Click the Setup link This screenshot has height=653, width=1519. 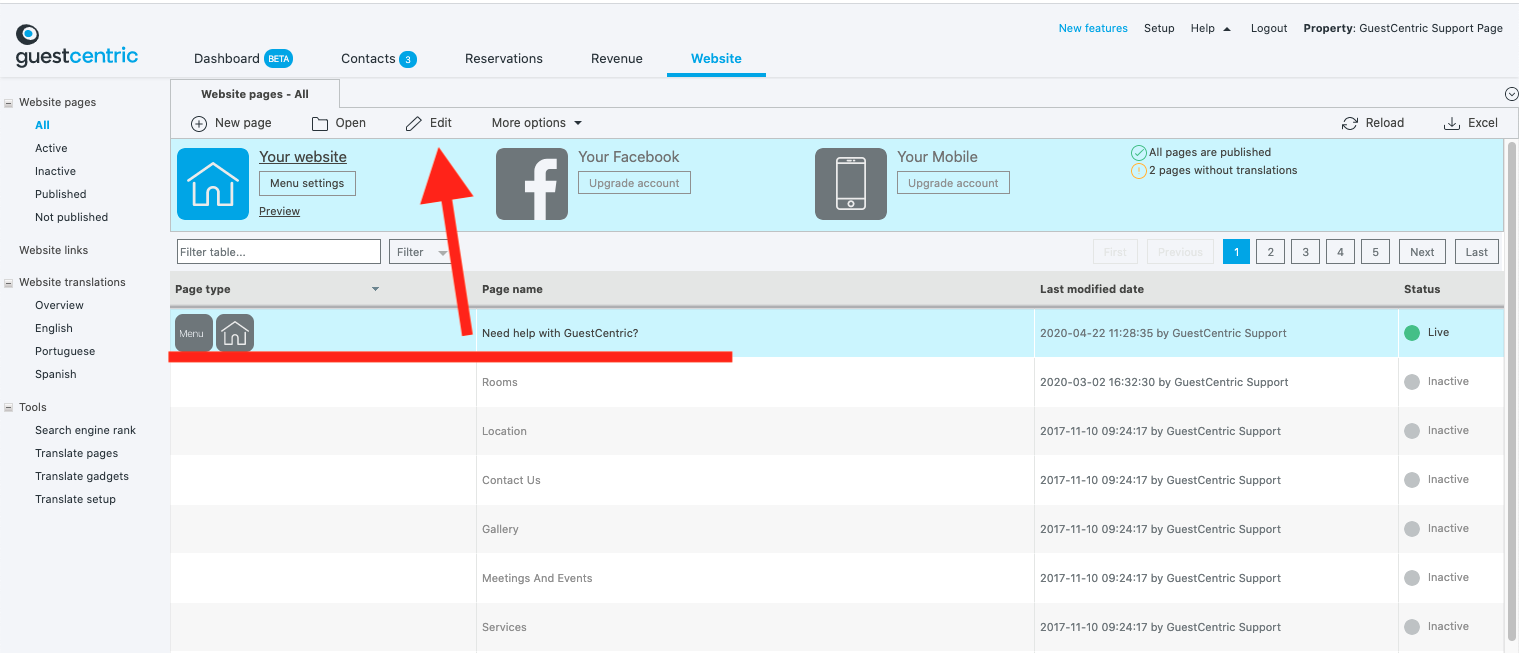[1159, 28]
